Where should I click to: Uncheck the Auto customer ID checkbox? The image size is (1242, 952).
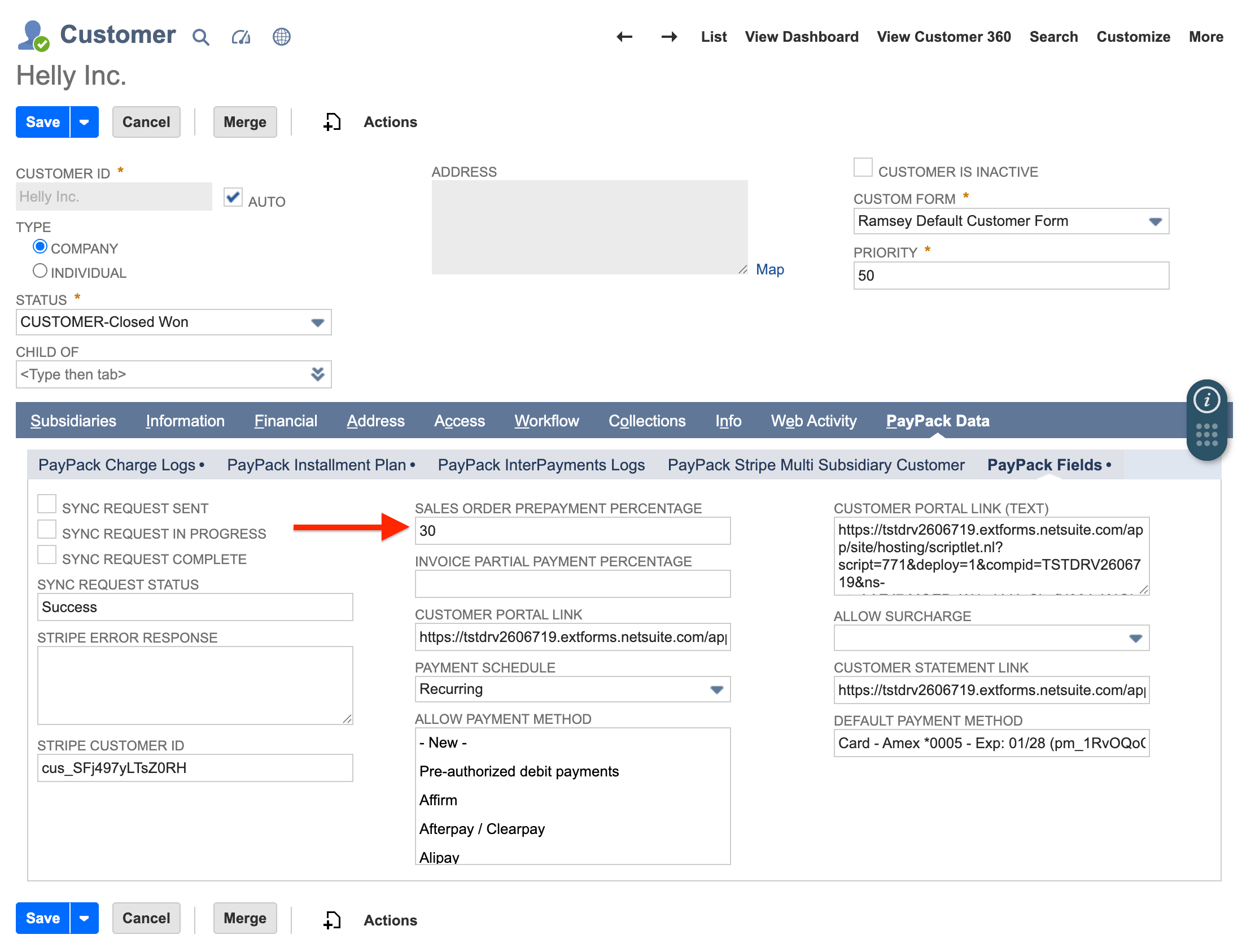(x=233, y=197)
